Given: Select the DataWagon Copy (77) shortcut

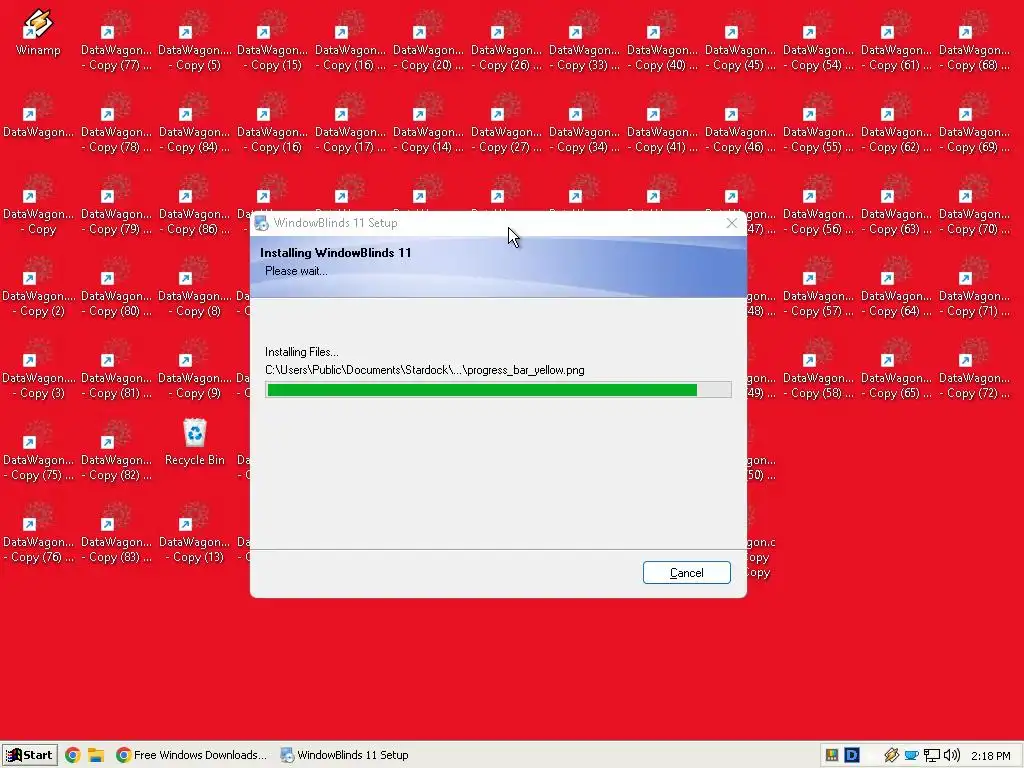Looking at the screenshot, I should coord(116,42).
